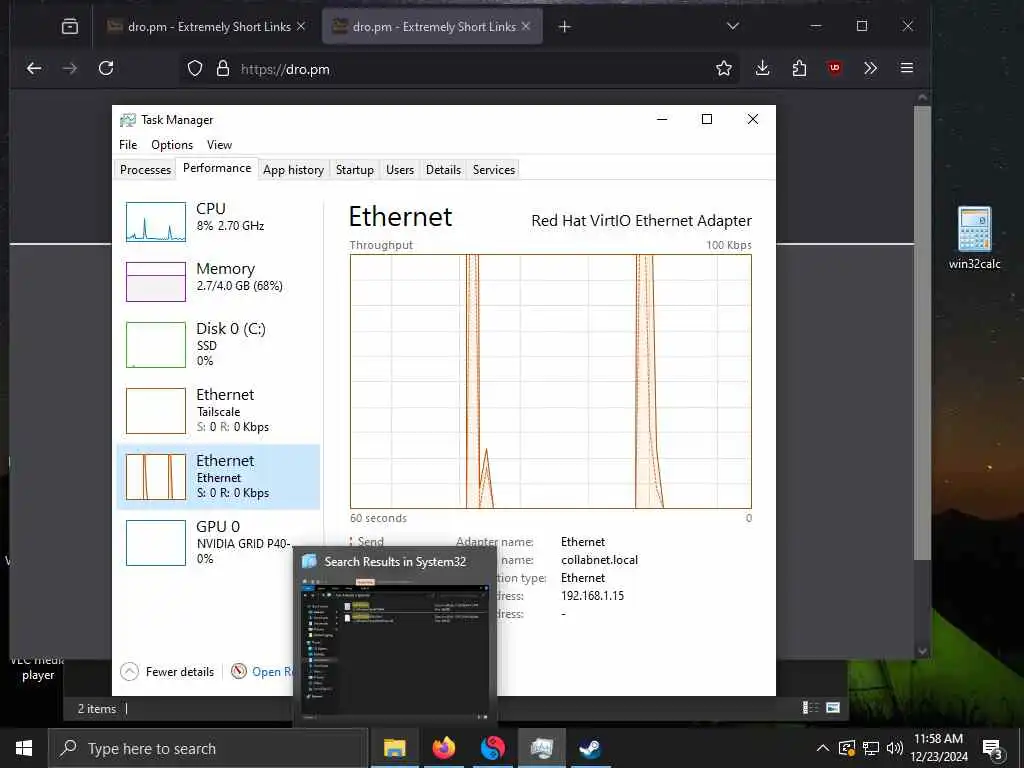
Task: Bookmark this page with star
Action: (x=724, y=69)
